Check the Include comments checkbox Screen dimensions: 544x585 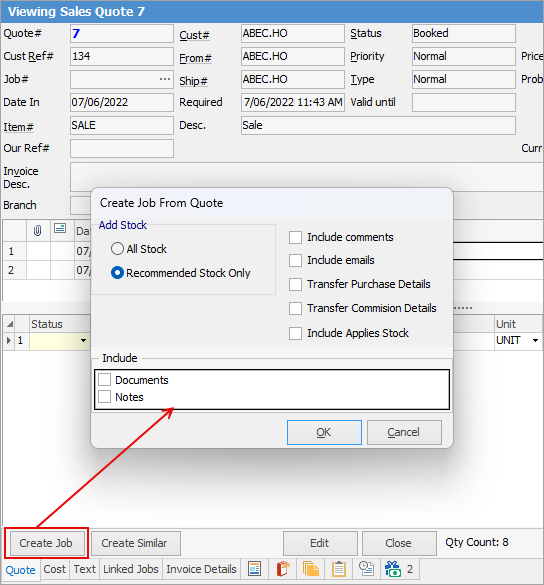[x=295, y=237]
